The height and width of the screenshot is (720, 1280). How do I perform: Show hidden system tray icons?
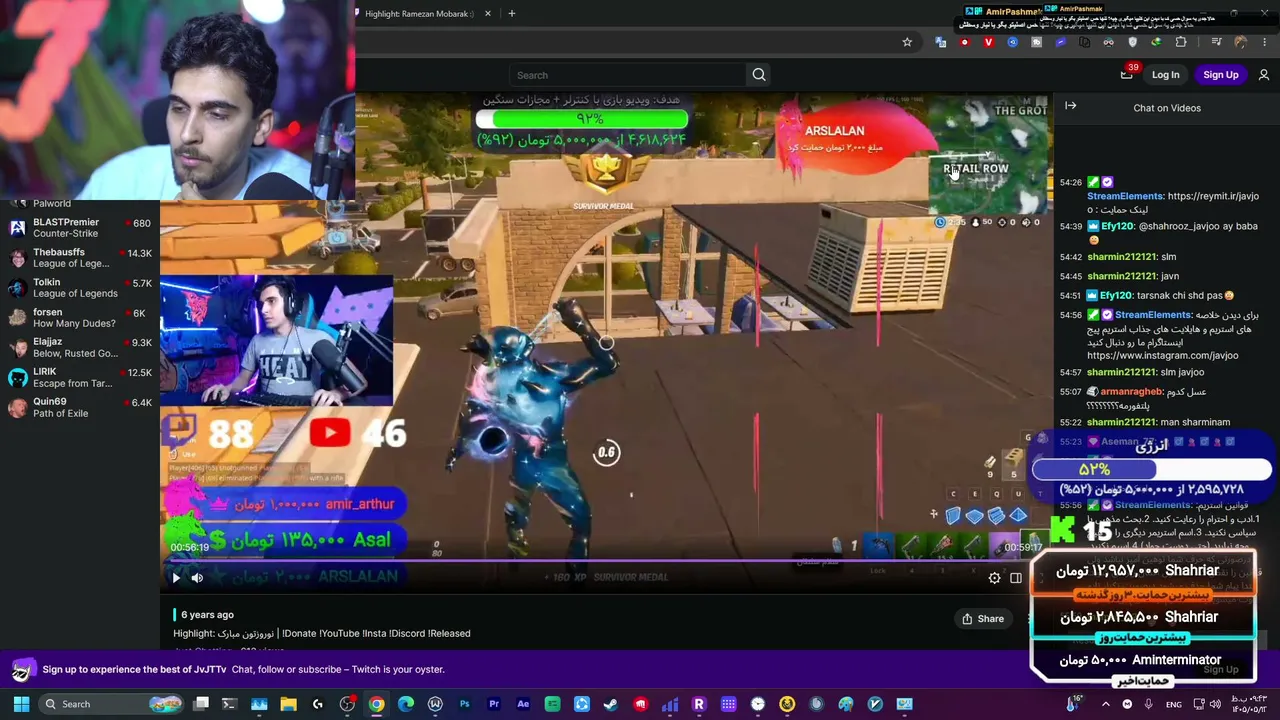(x=1107, y=704)
